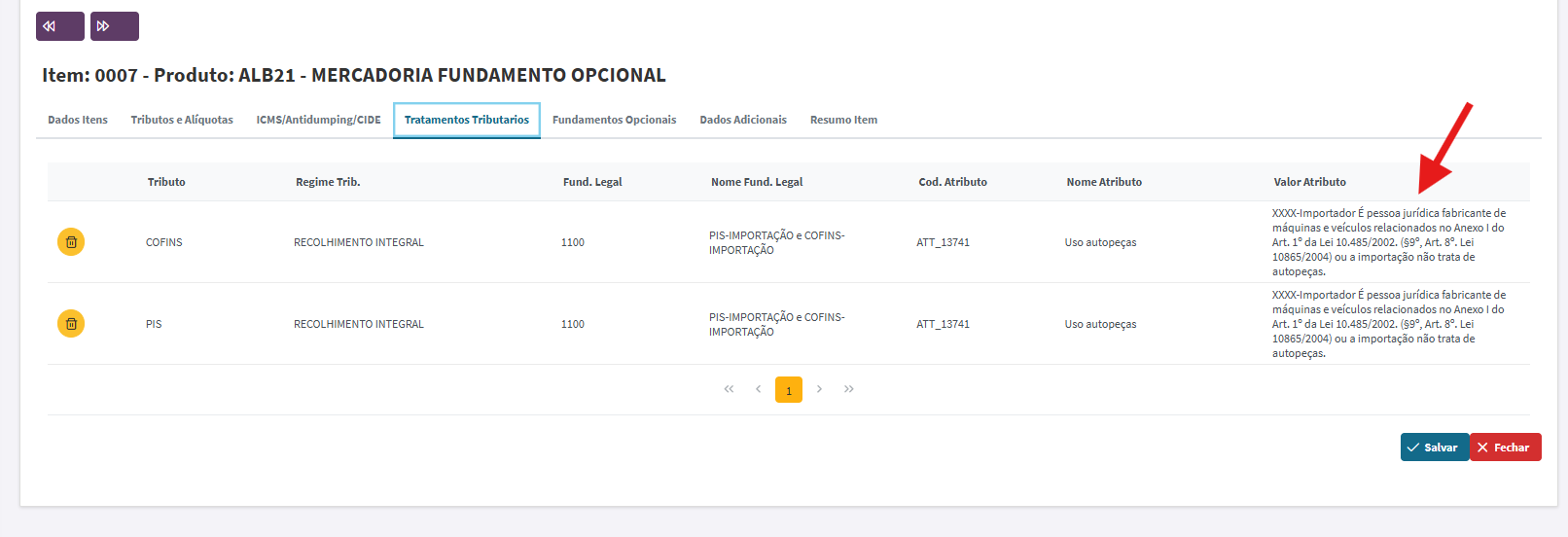The width and height of the screenshot is (1568, 537).
Task: Switch to Fundamentos Opcionais tab
Action: click(x=615, y=120)
